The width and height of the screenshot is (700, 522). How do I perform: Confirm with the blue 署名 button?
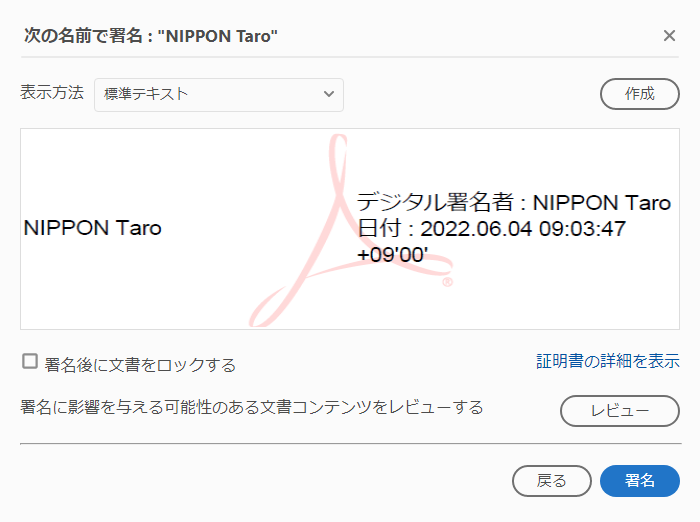point(640,481)
